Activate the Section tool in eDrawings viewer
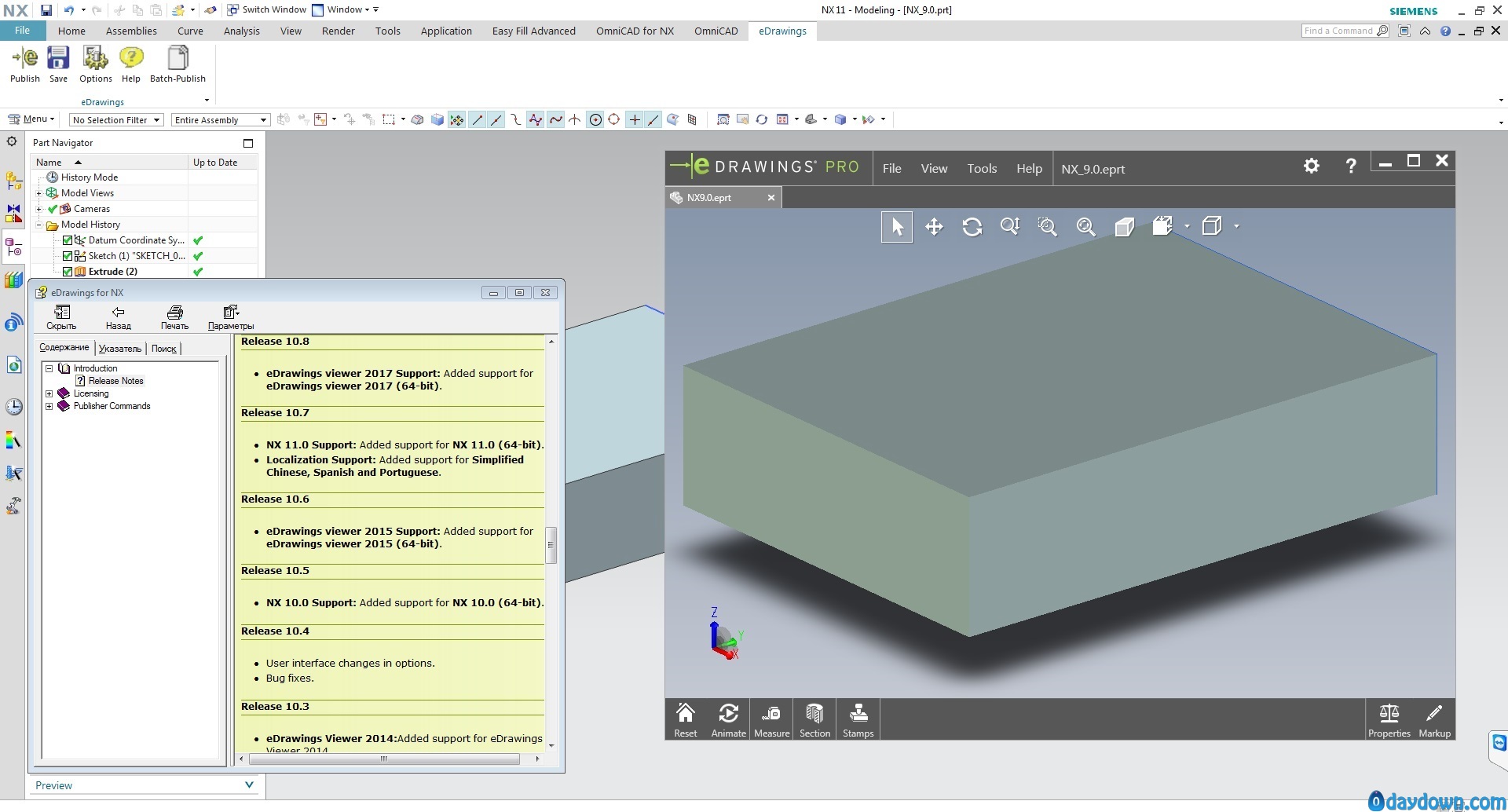Image resolution: width=1508 pixels, height=812 pixels. [814, 719]
